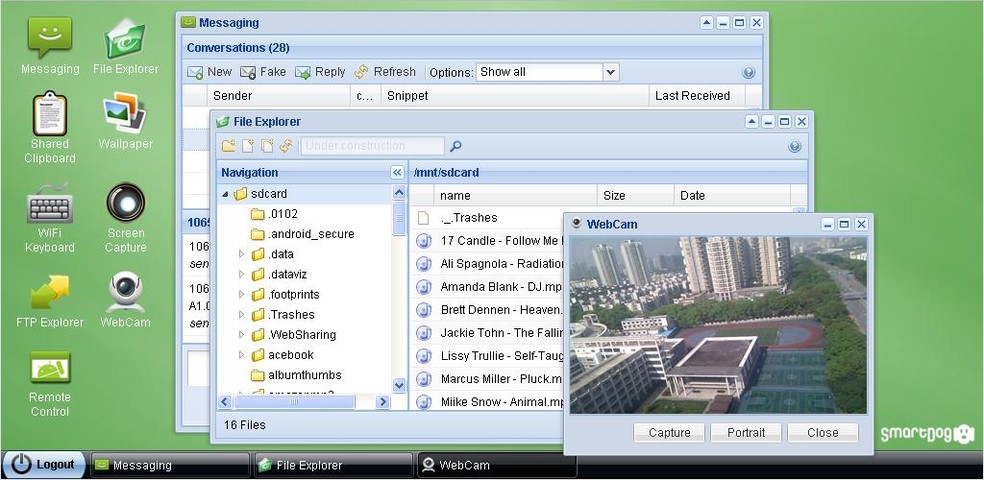Sort by Last Received column header
Image resolution: width=984 pixels, height=480 pixels.
tap(697, 96)
